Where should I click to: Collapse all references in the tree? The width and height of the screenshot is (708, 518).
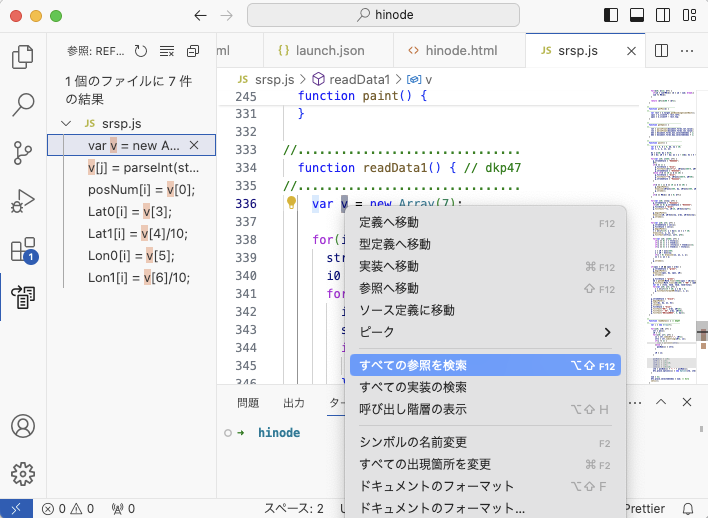tap(193, 51)
